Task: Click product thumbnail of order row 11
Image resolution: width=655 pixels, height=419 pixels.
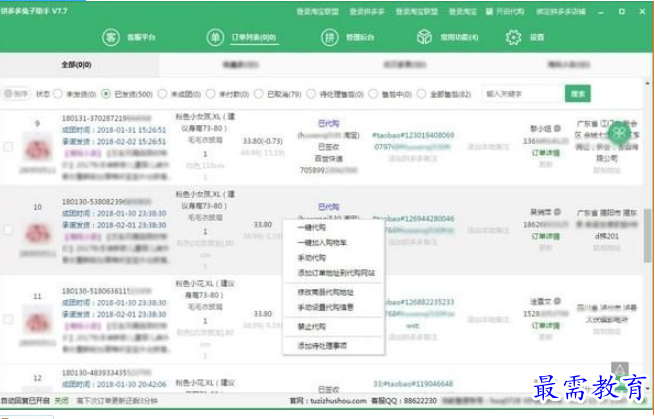Action: tap(38, 320)
